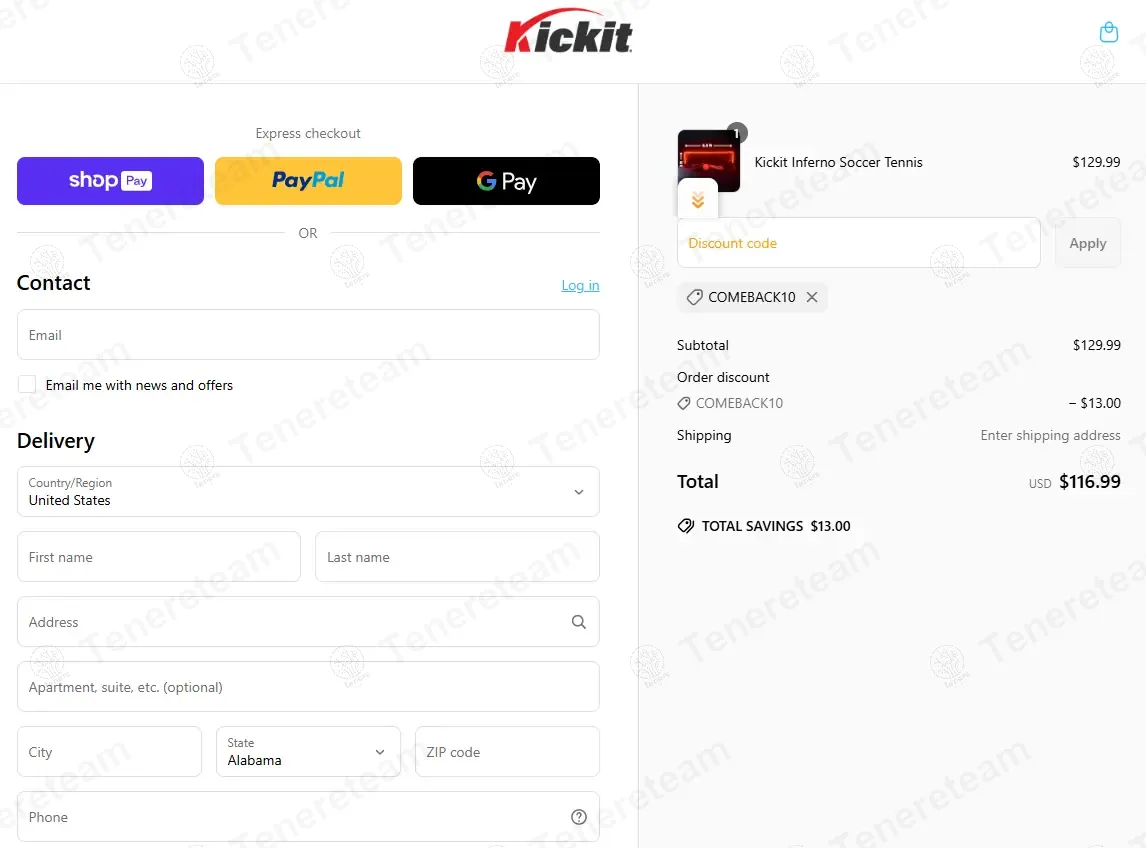Choose Google Pay express checkout

pyautogui.click(x=506, y=181)
